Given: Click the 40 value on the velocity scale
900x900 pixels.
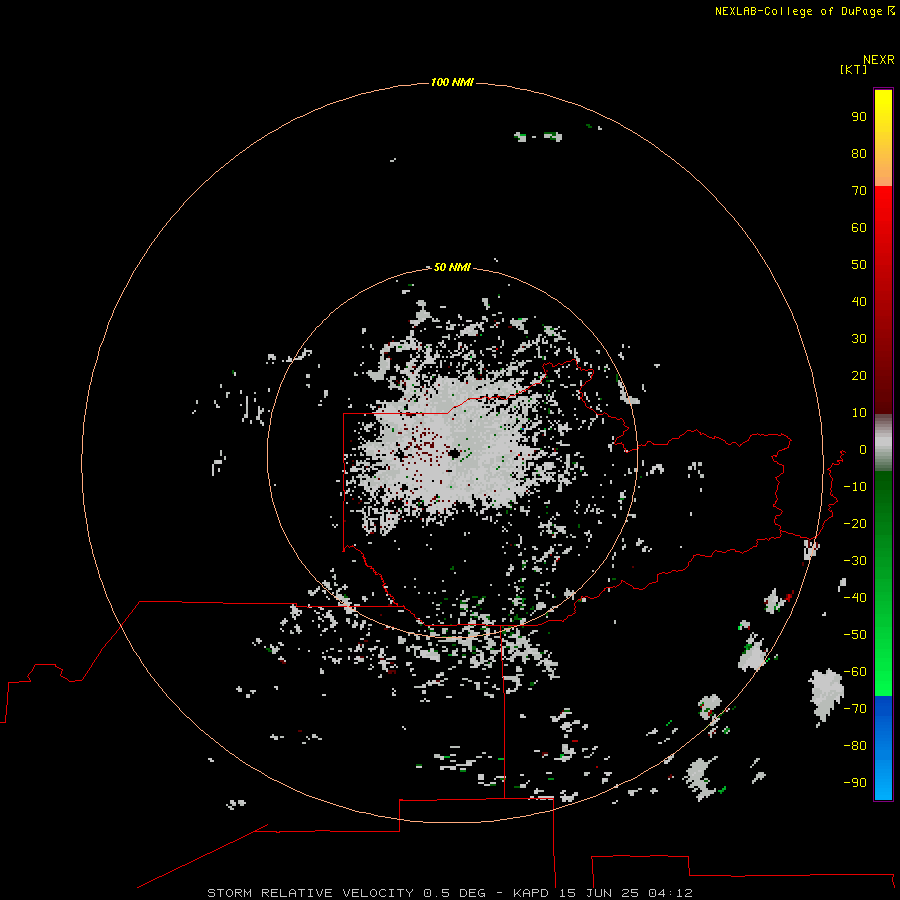Looking at the screenshot, I should [859, 301].
